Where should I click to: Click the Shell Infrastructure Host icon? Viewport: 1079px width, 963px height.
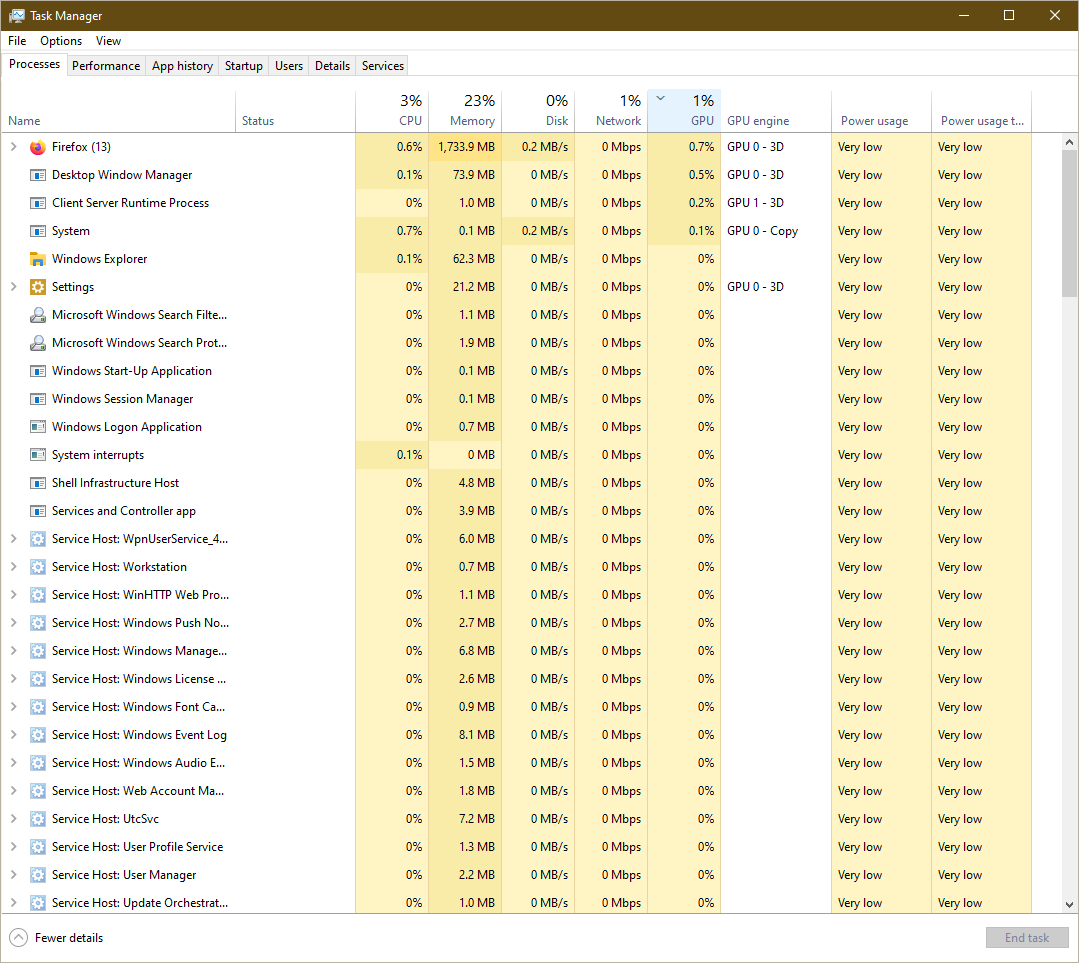[38, 483]
